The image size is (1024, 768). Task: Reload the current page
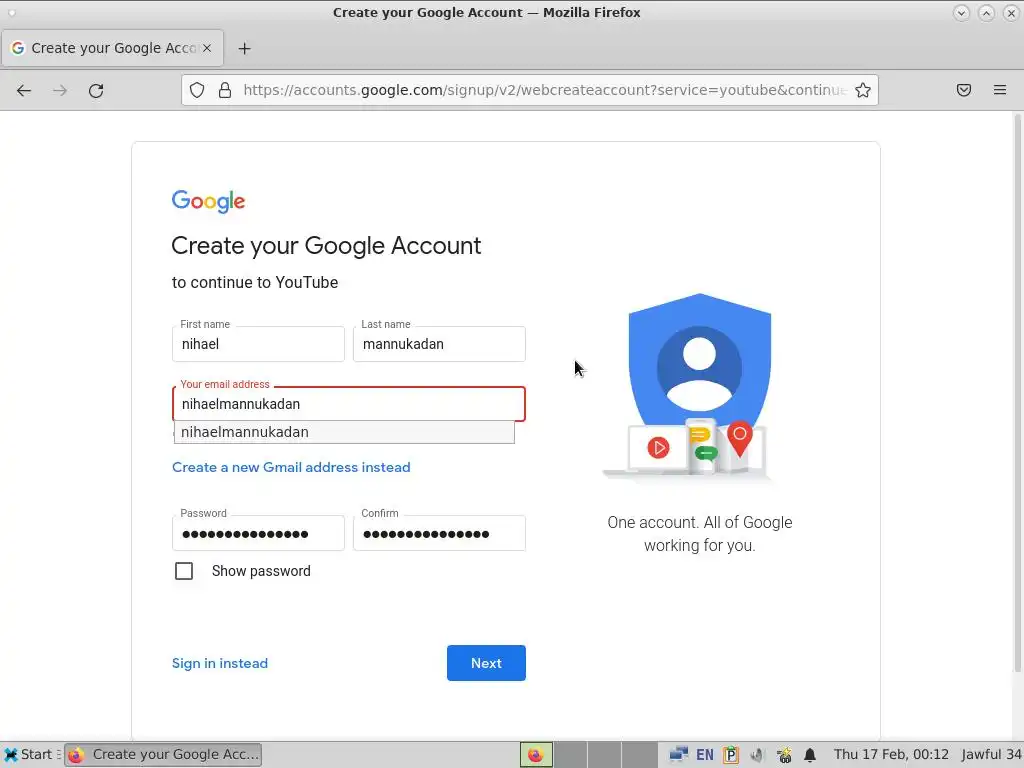96,90
